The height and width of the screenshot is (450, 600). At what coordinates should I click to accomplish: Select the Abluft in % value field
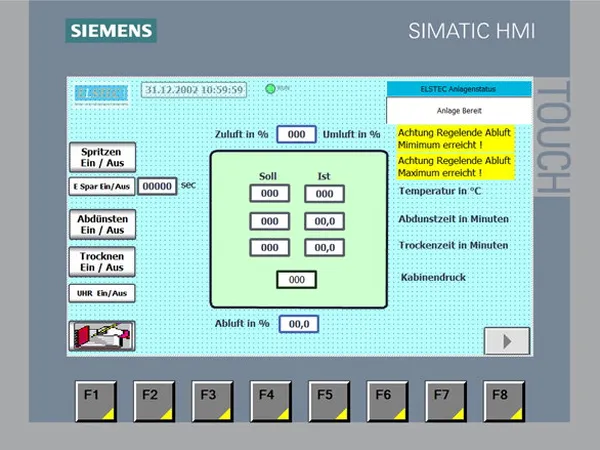[x=299, y=324]
